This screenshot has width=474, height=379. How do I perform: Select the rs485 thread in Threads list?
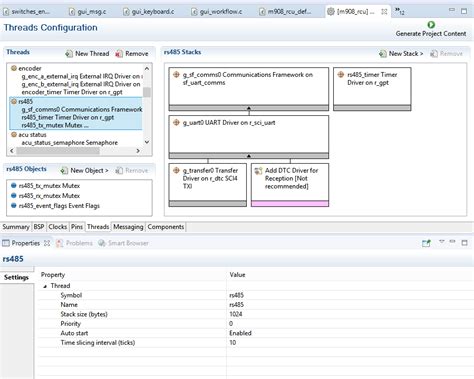coord(26,101)
